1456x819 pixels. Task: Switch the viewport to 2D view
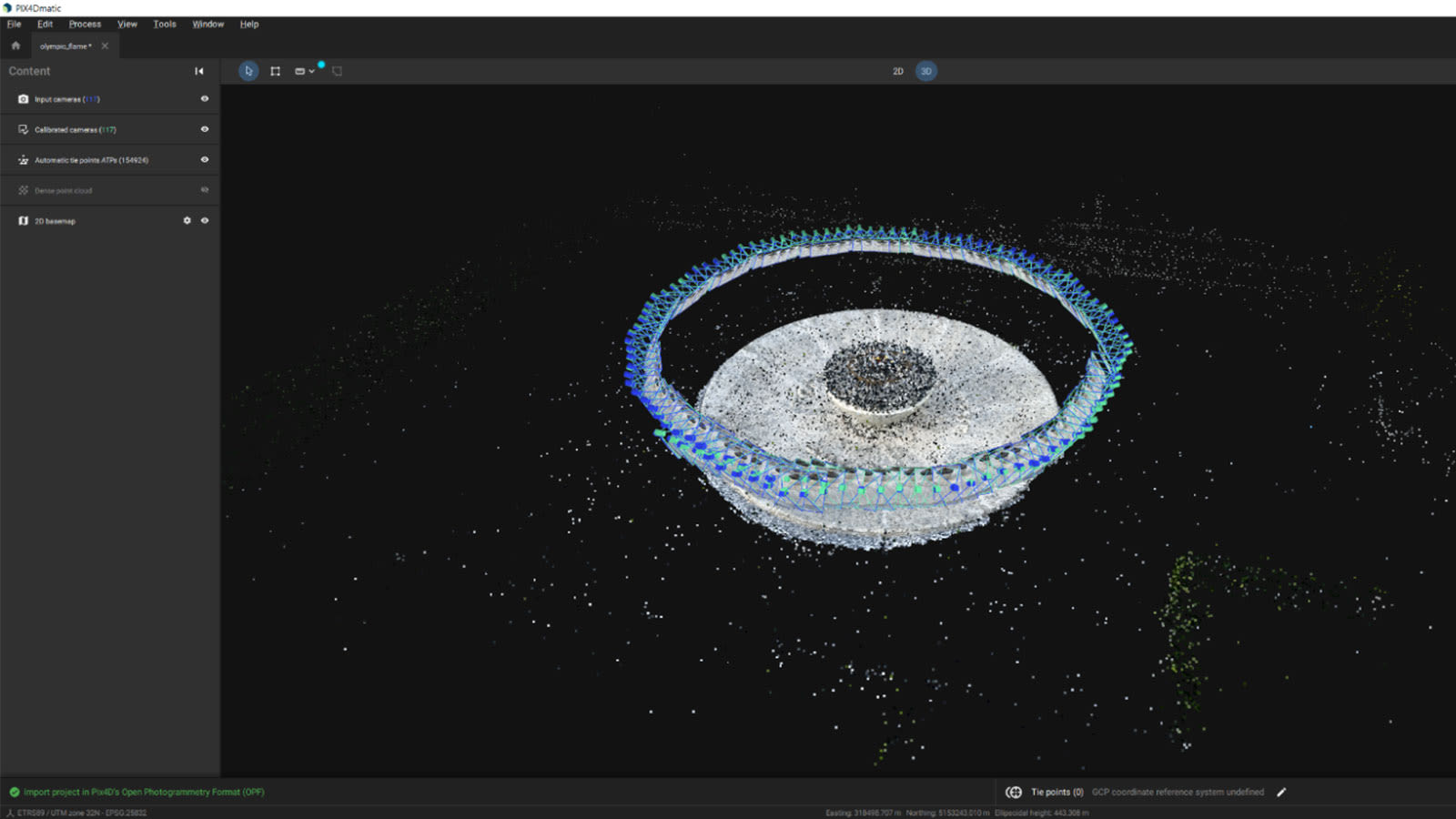coord(897,70)
